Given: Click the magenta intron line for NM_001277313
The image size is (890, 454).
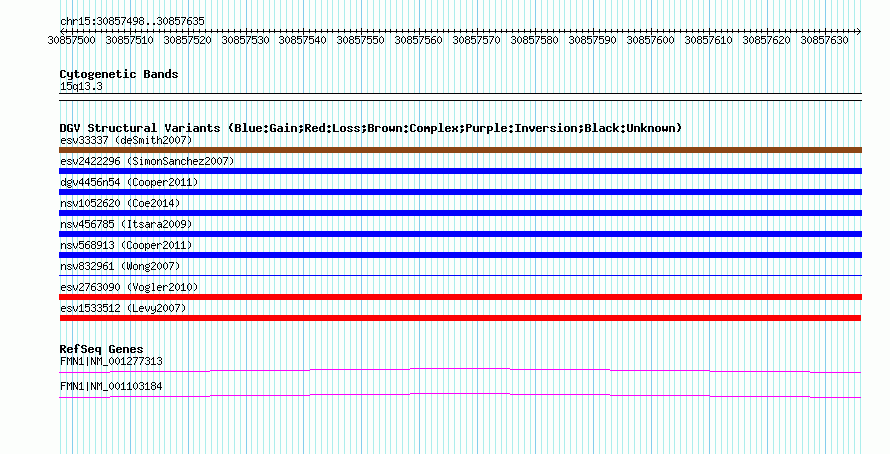Looking at the screenshot, I should (x=460, y=370).
